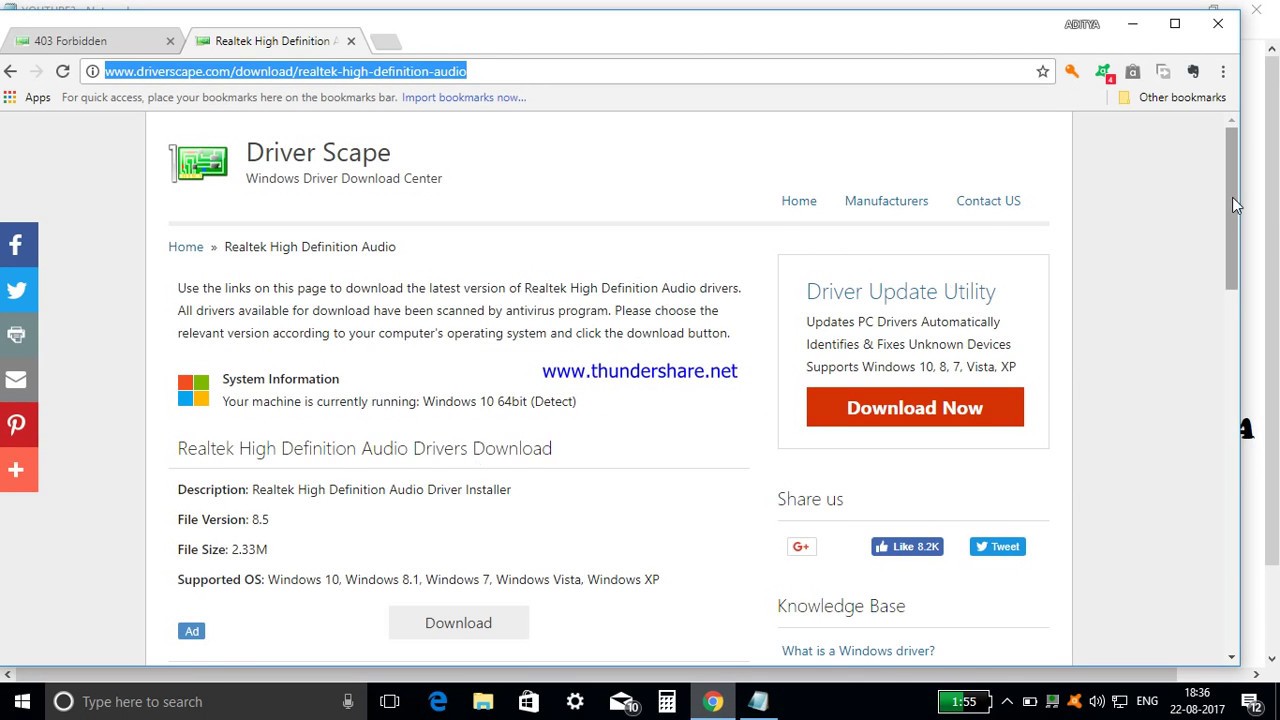The width and height of the screenshot is (1280, 720).
Task: Print the page with the sidebar printer icon
Action: [x=18, y=335]
